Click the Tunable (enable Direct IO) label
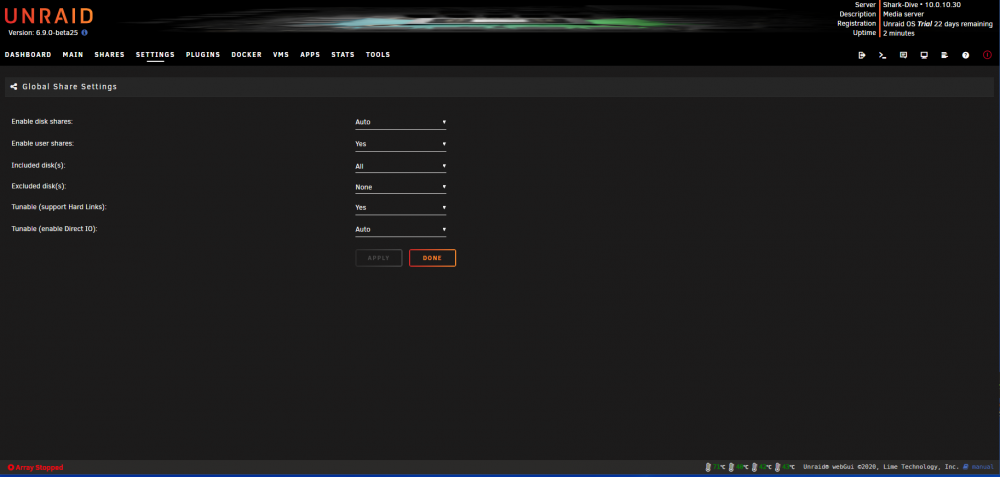This screenshot has width=1000, height=477. click(x=54, y=228)
